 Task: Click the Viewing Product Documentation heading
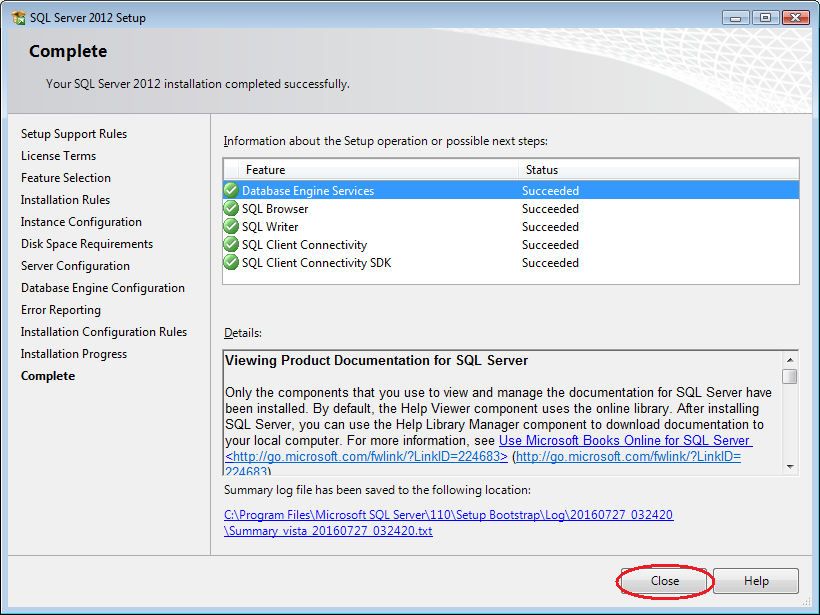coord(376,360)
